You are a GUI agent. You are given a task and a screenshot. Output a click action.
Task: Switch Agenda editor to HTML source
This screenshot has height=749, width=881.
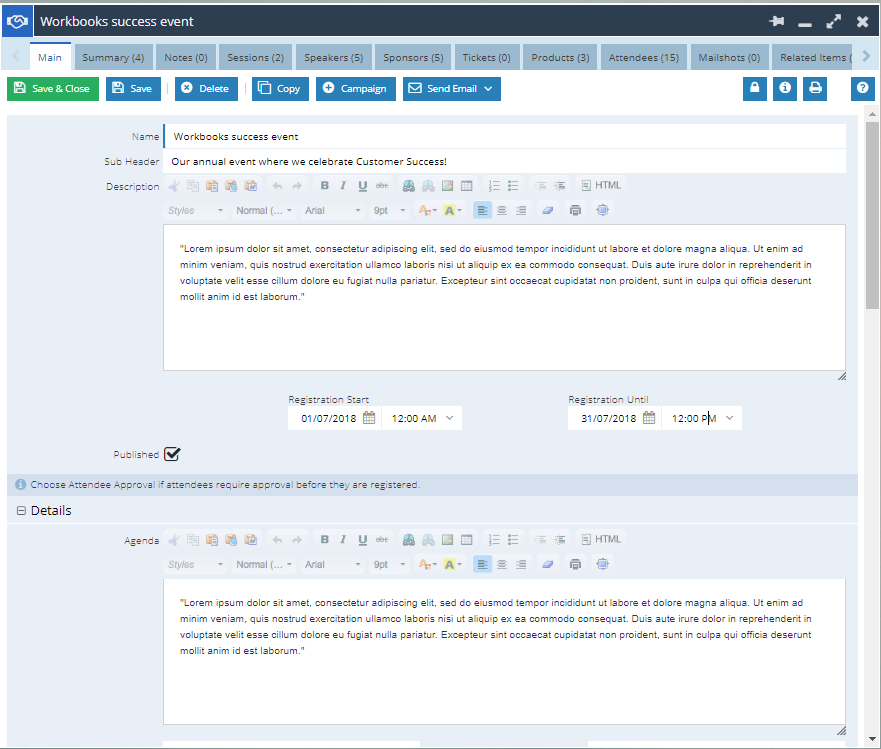pos(601,539)
